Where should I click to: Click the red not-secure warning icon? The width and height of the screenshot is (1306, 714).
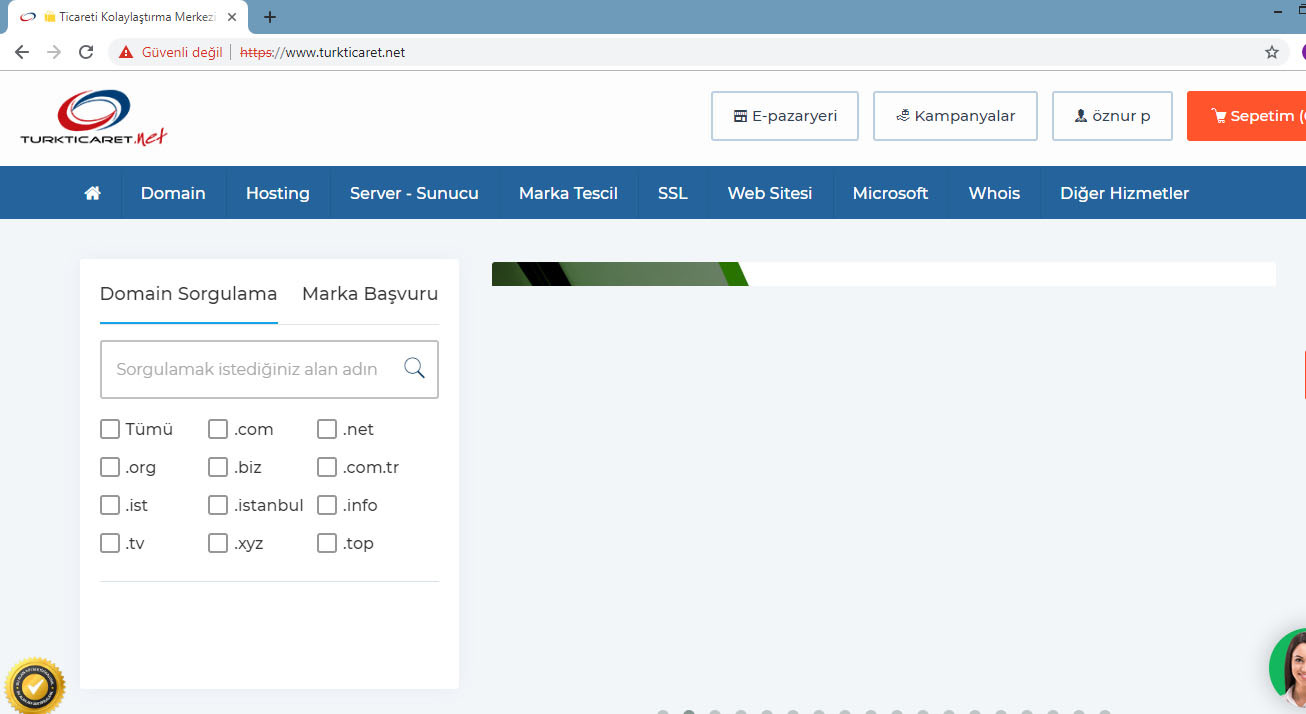(x=126, y=52)
